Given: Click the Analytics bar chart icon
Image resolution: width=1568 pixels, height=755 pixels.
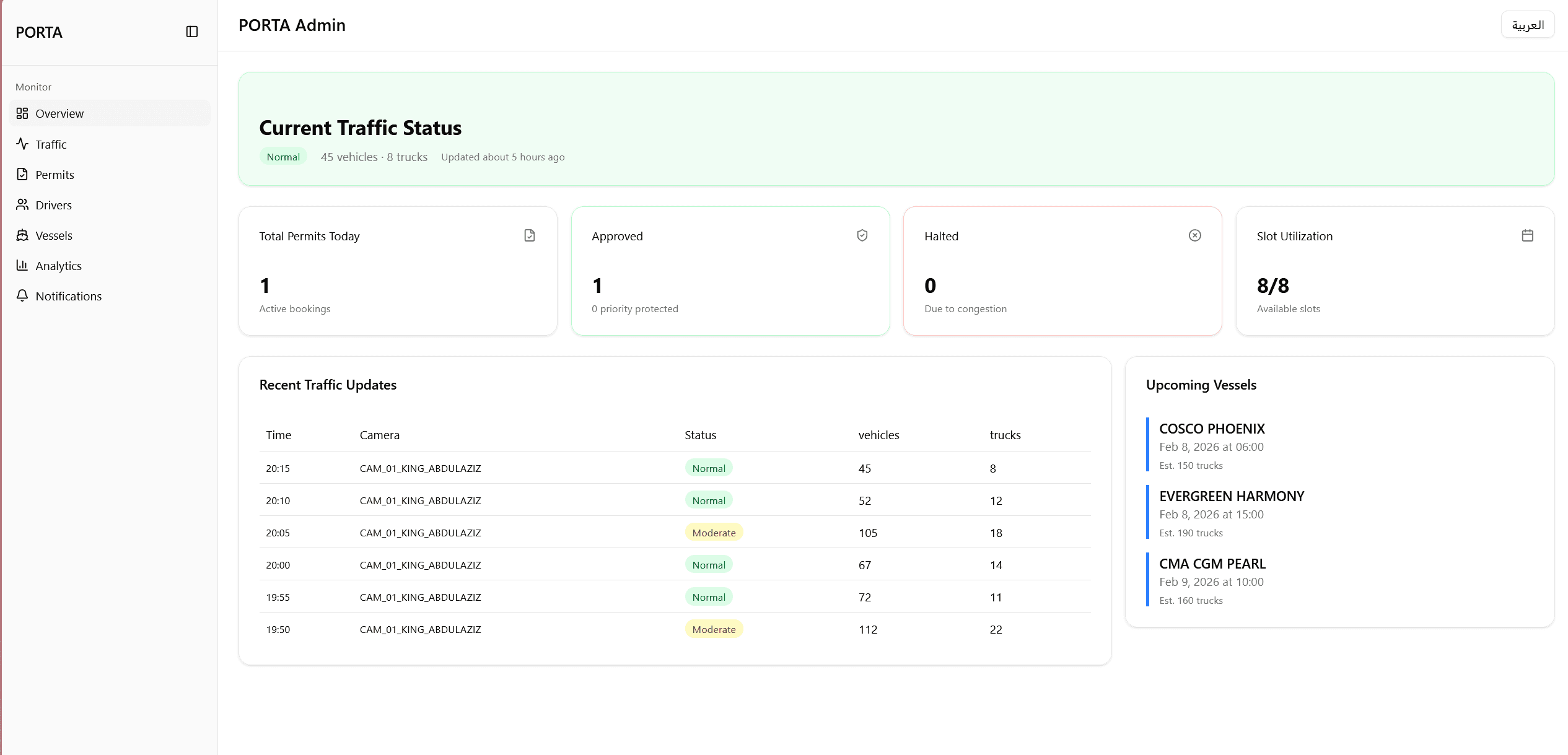Looking at the screenshot, I should (x=22, y=265).
